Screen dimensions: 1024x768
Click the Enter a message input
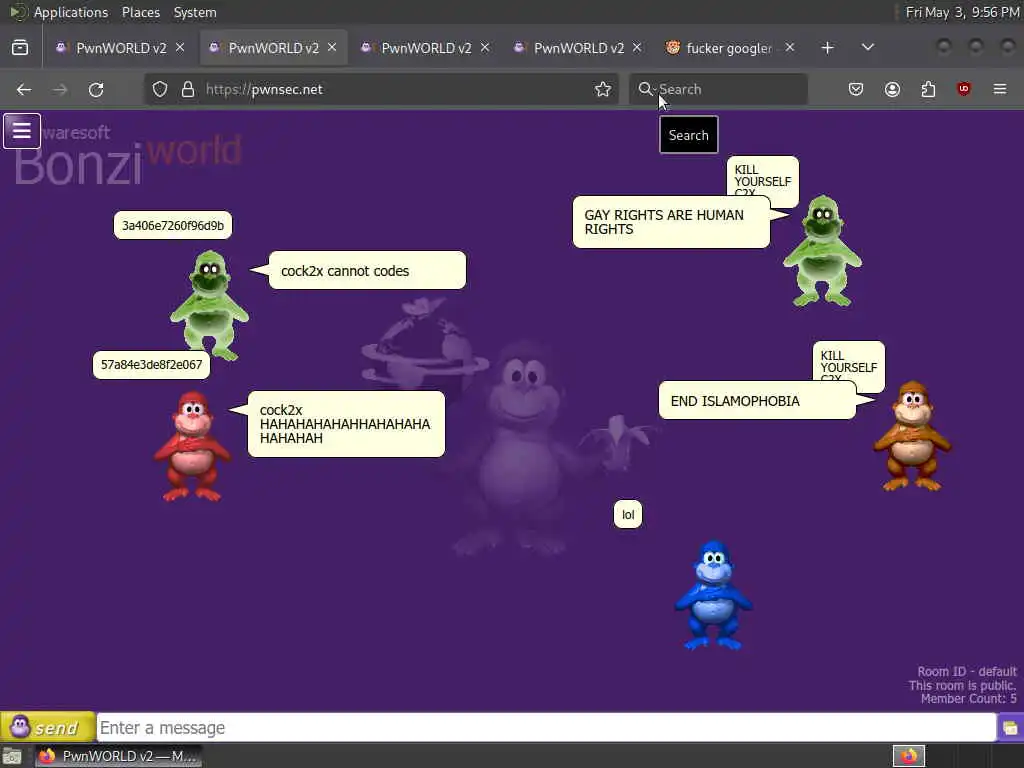(546, 728)
